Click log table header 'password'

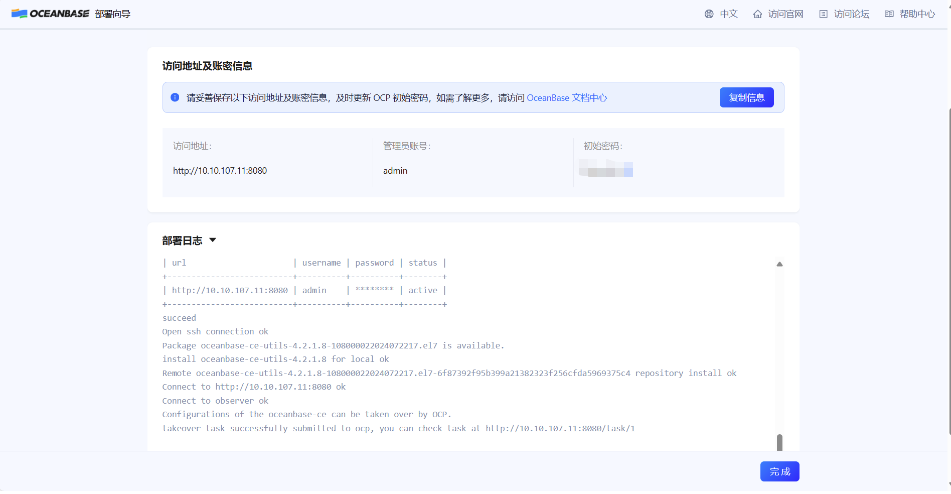pos(374,262)
